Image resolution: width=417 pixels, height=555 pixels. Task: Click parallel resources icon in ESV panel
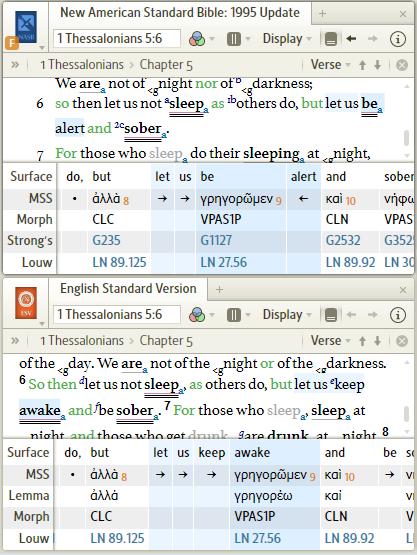tap(234, 315)
